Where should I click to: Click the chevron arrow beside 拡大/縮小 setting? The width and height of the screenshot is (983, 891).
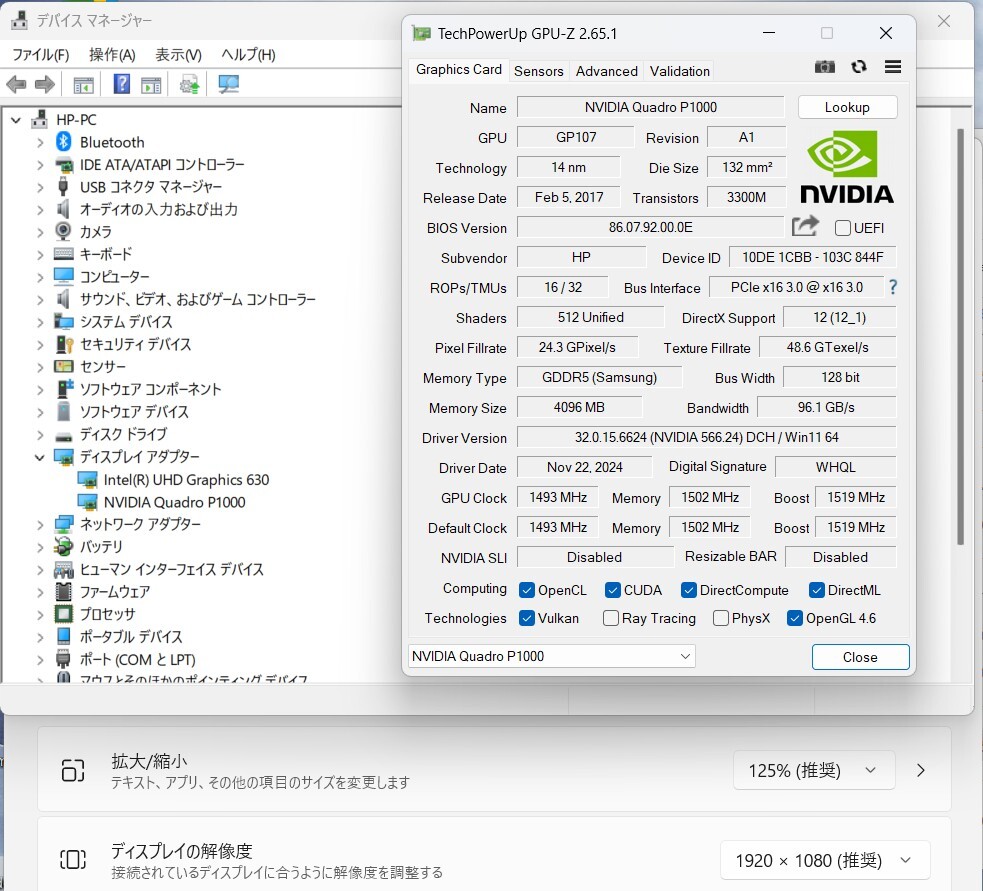click(920, 770)
